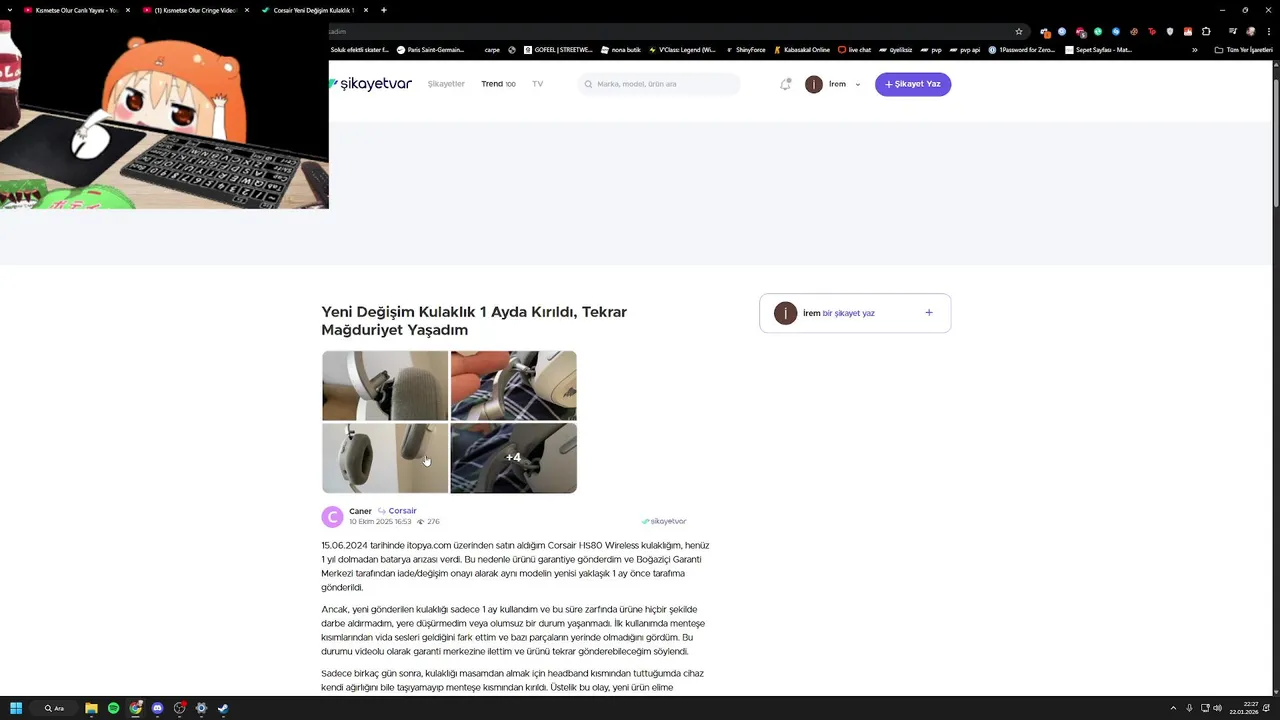Screen dimensions: 1280x720
Task: Click the bir şikayet yaz link
Action: pyautogui.click(x=848, y=313)
